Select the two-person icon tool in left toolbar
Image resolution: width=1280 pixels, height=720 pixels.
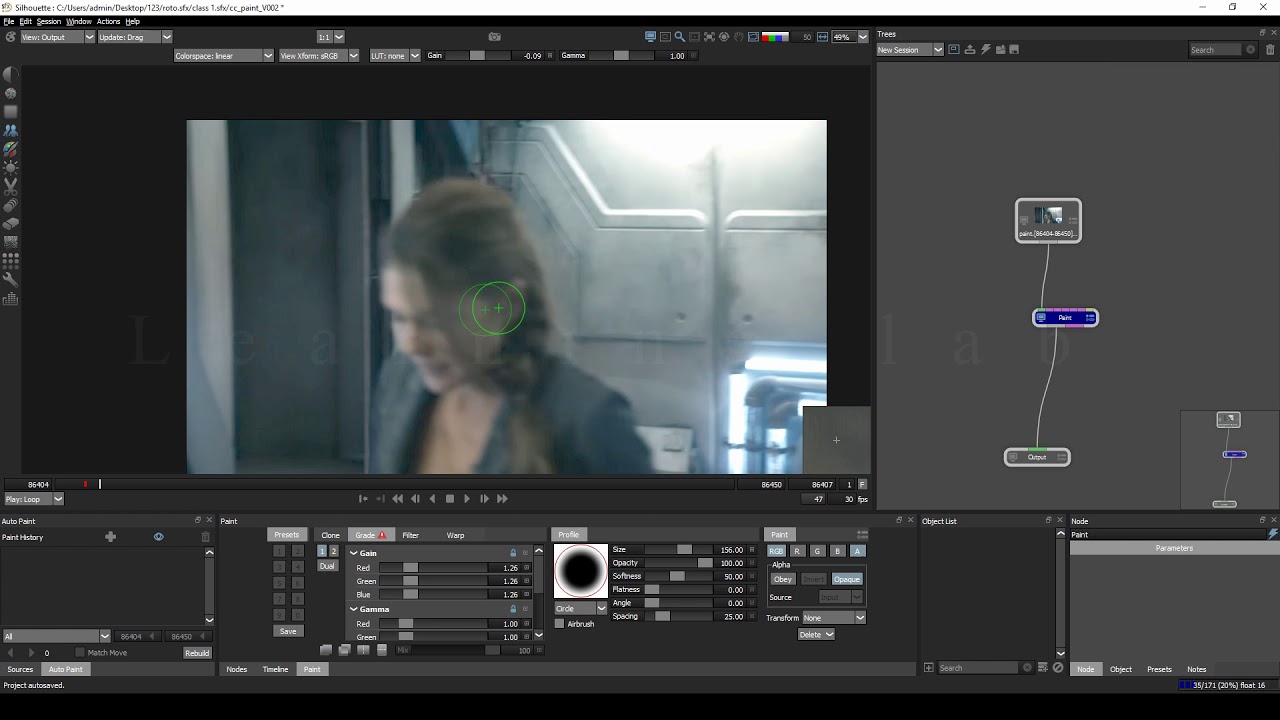coord(11,130)
